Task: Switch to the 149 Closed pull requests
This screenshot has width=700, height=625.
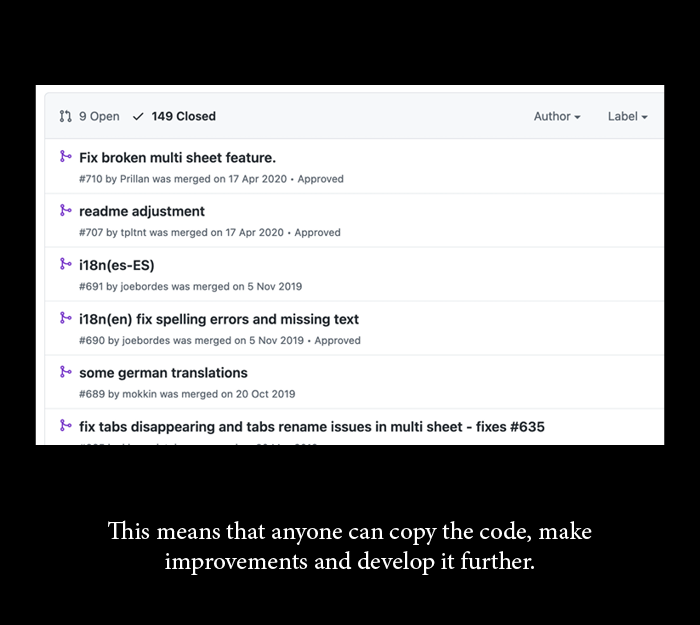Action: (174, 116)
